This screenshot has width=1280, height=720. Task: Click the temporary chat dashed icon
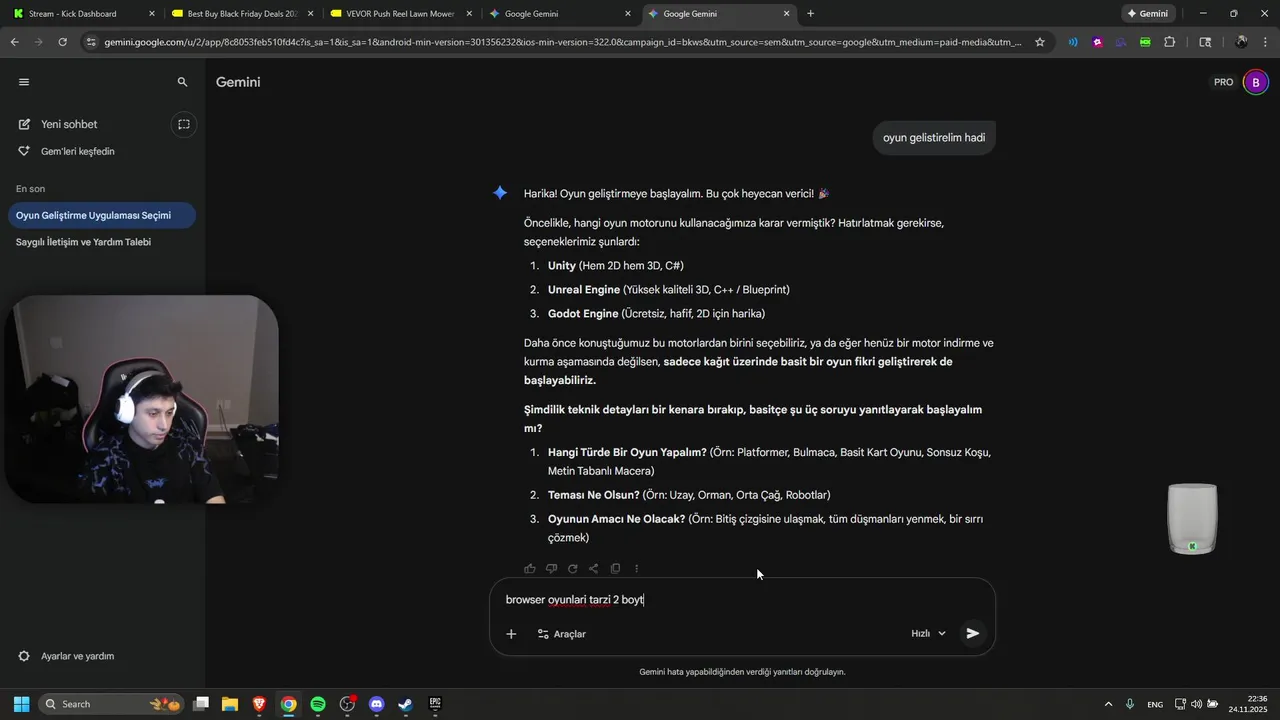[x=184, y=124]
